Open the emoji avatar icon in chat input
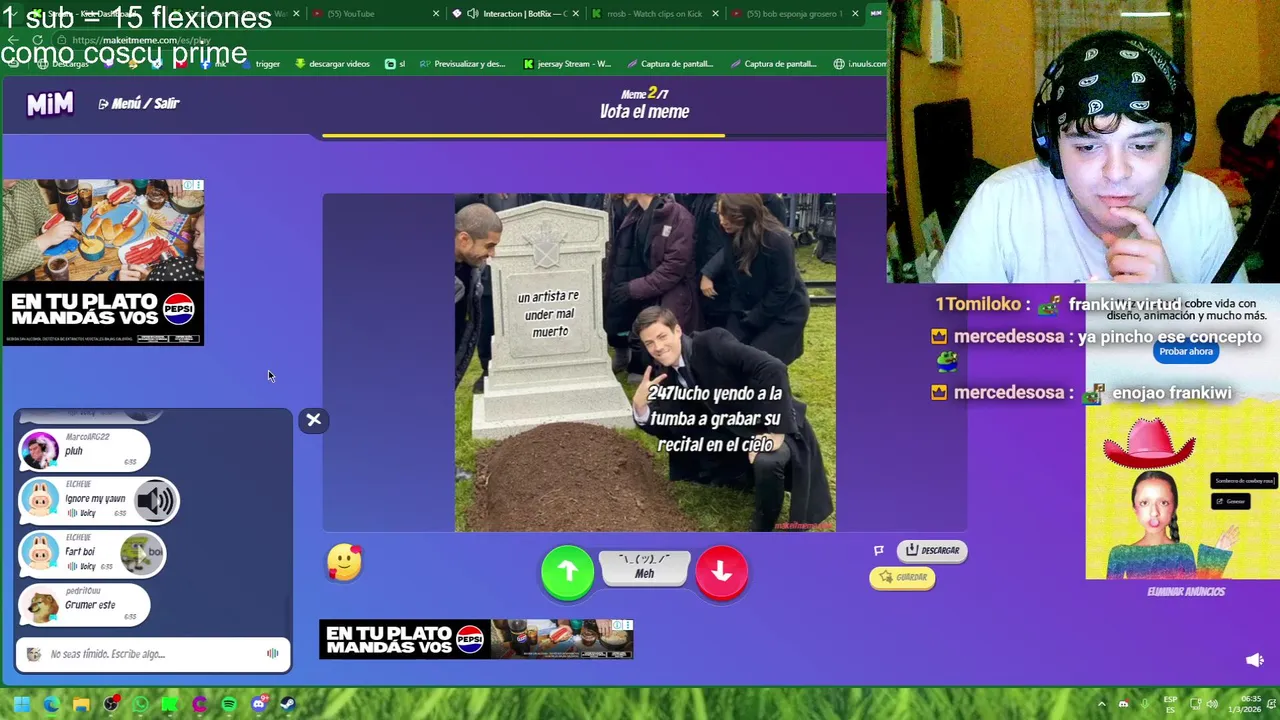Viewport: 1280px width, 720px height. [34, 654]
